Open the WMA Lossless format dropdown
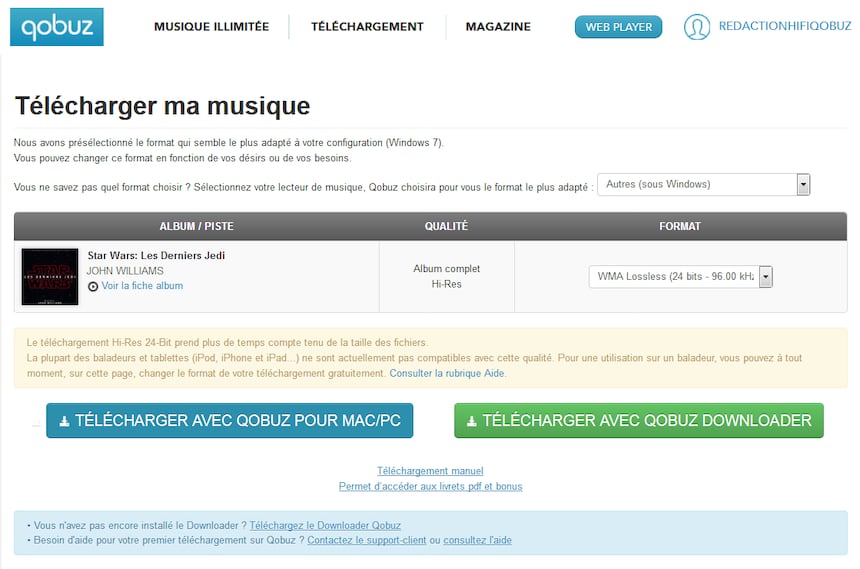Viewport: 860px width, 569px height. pos(681,277)
